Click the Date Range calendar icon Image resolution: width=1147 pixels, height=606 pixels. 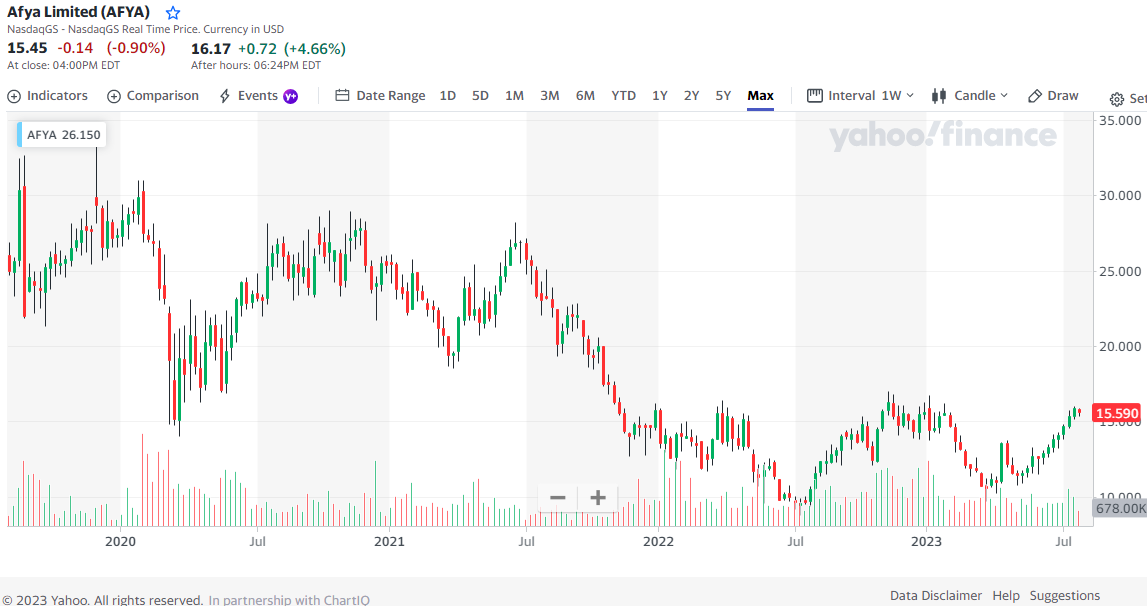[342, 95]
